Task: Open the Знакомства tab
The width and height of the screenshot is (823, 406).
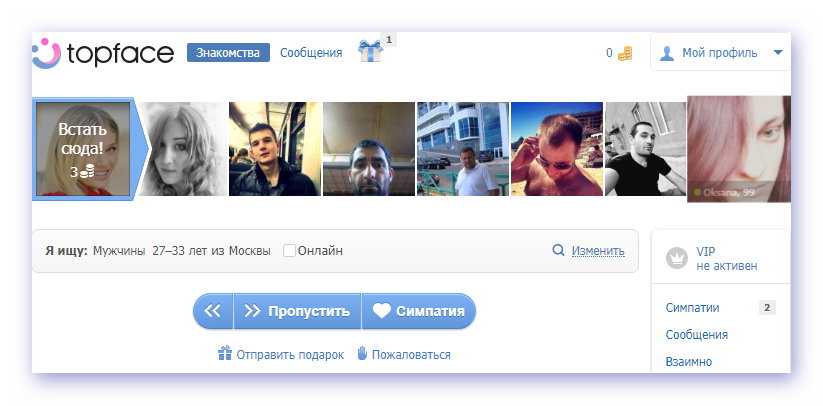Action: (228, 53)
